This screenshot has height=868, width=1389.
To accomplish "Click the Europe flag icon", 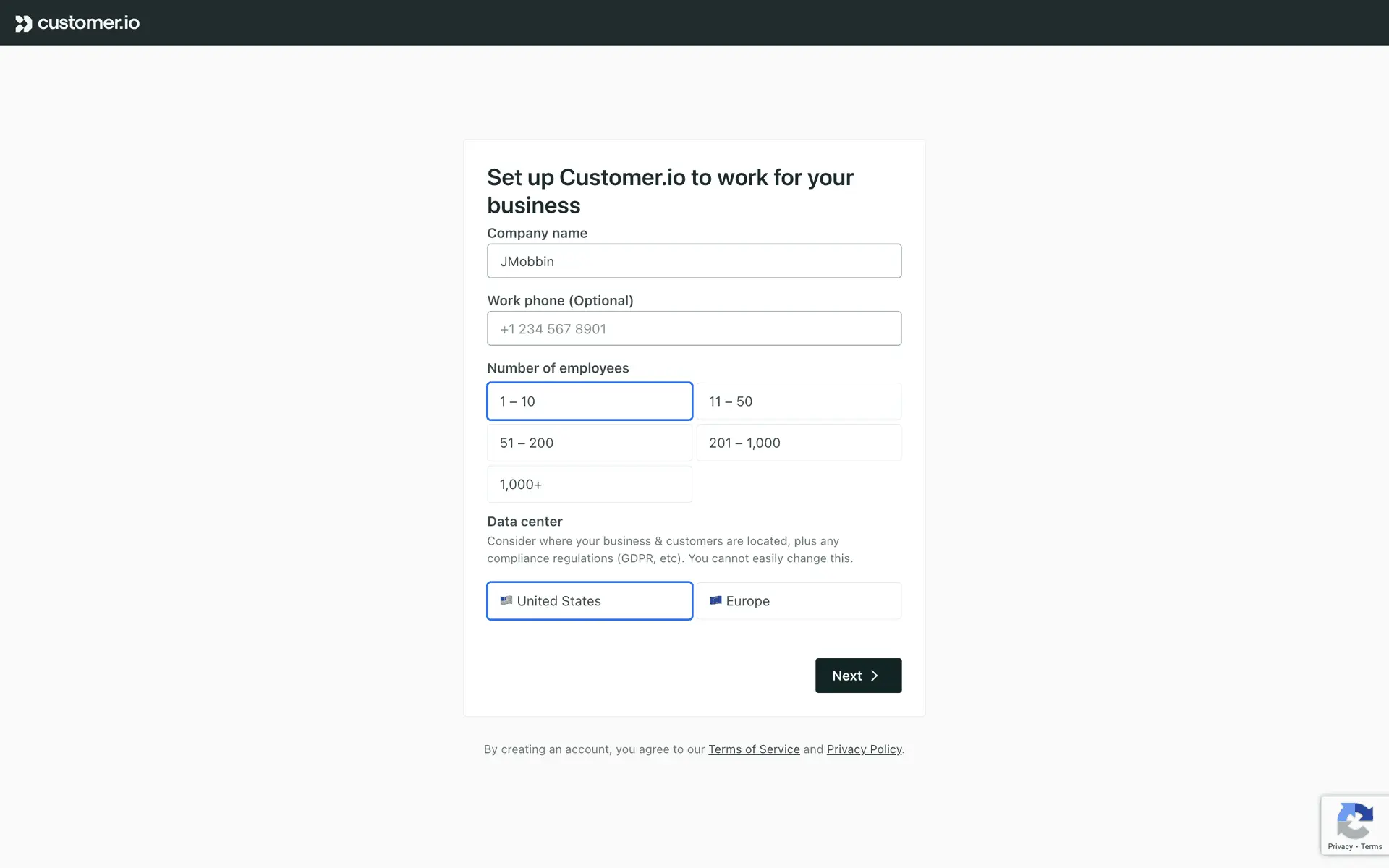I will (x=715, y=600).
